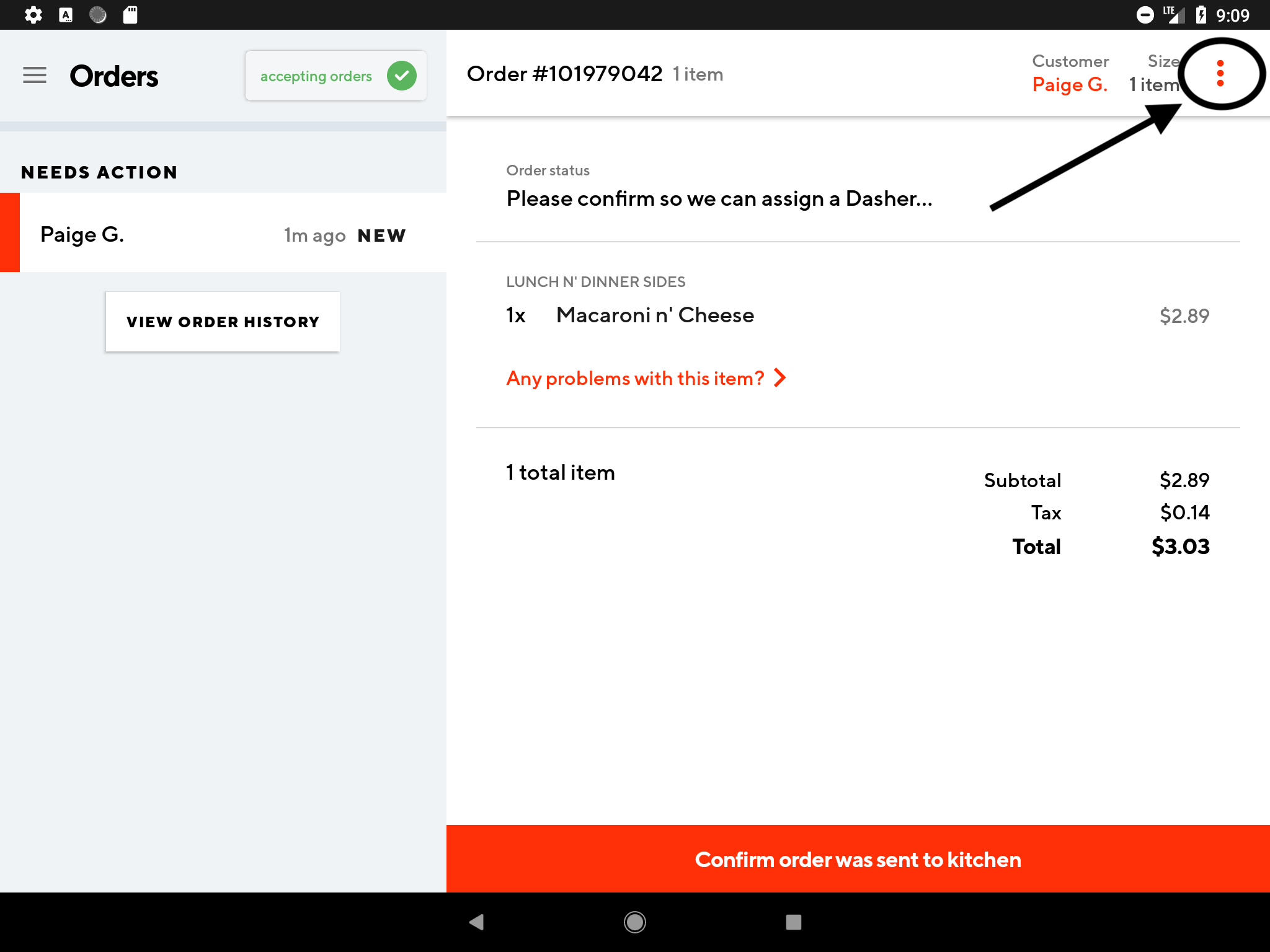1270x952 pixels.
Task: Click the green accepting orders checkmark
Action: 401,76
